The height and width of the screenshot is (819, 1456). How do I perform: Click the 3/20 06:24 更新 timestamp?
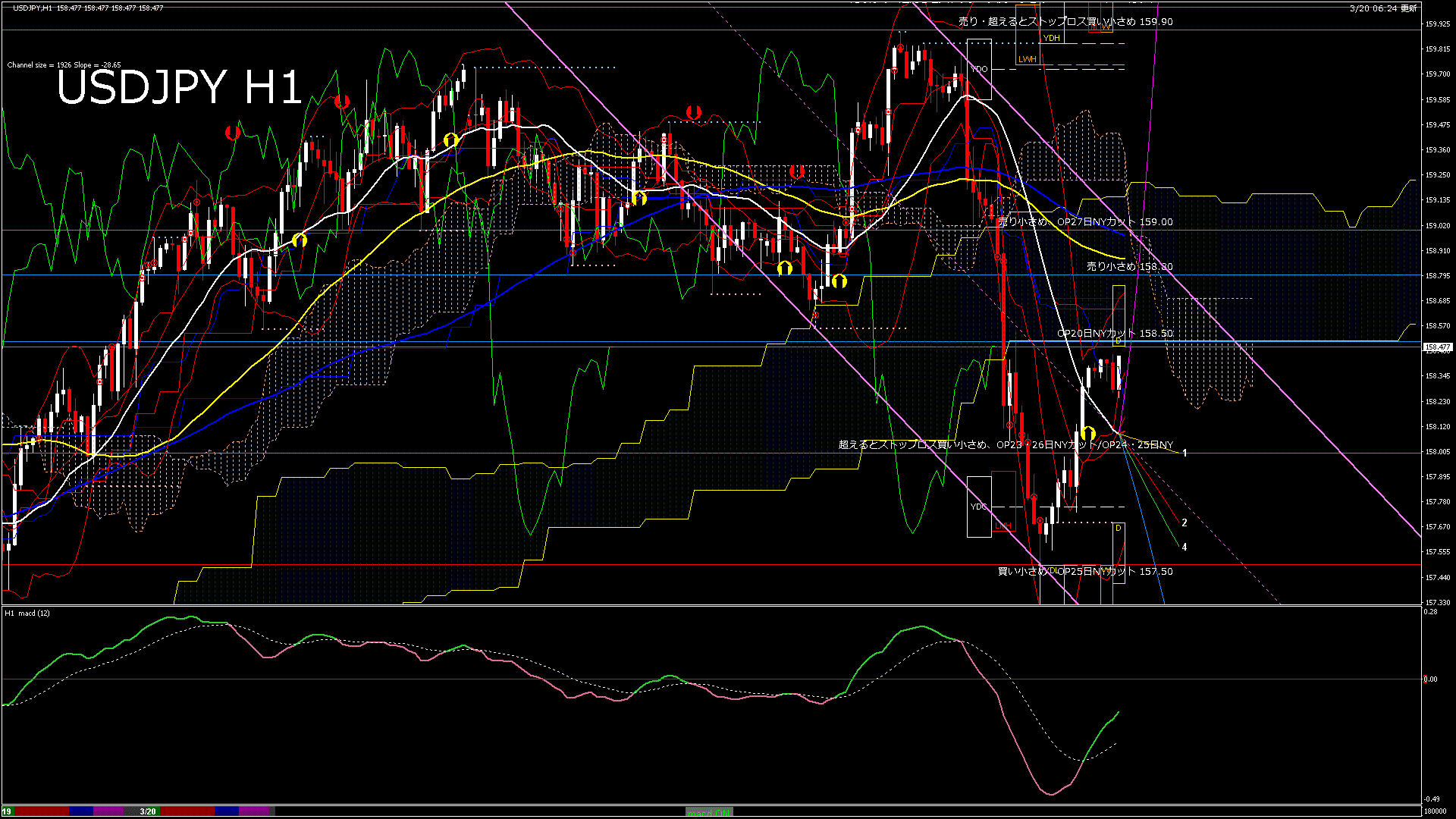(1383, 8)
